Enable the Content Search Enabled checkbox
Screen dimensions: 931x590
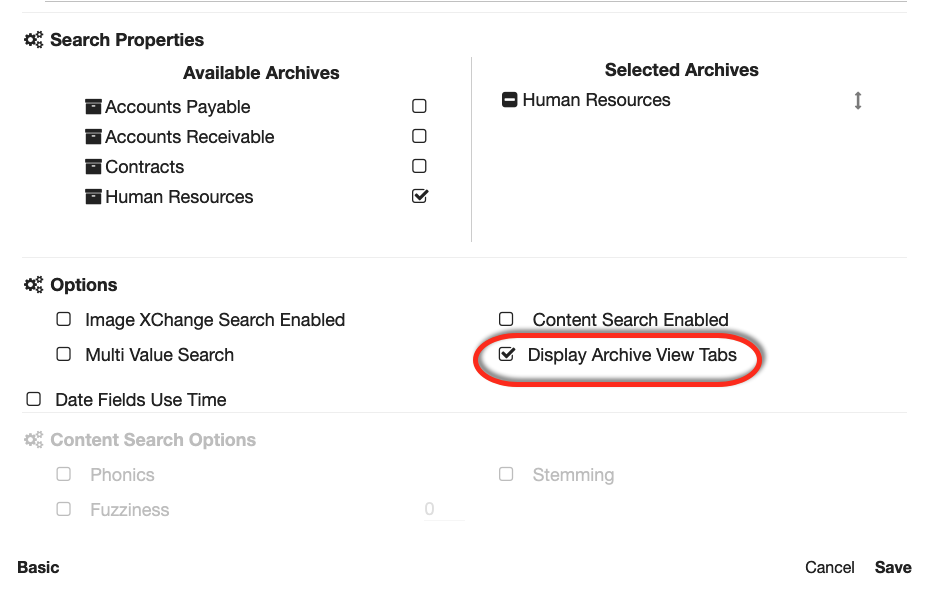tap(506, 319)
